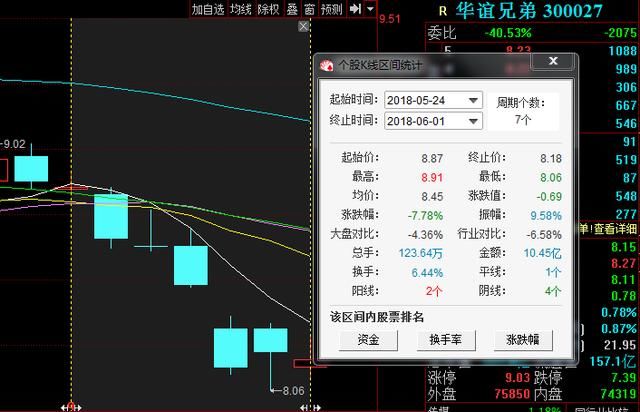Click the 涨跌幅 ranking button
Viewport: 640px width, 412px height.
[523, 340]
